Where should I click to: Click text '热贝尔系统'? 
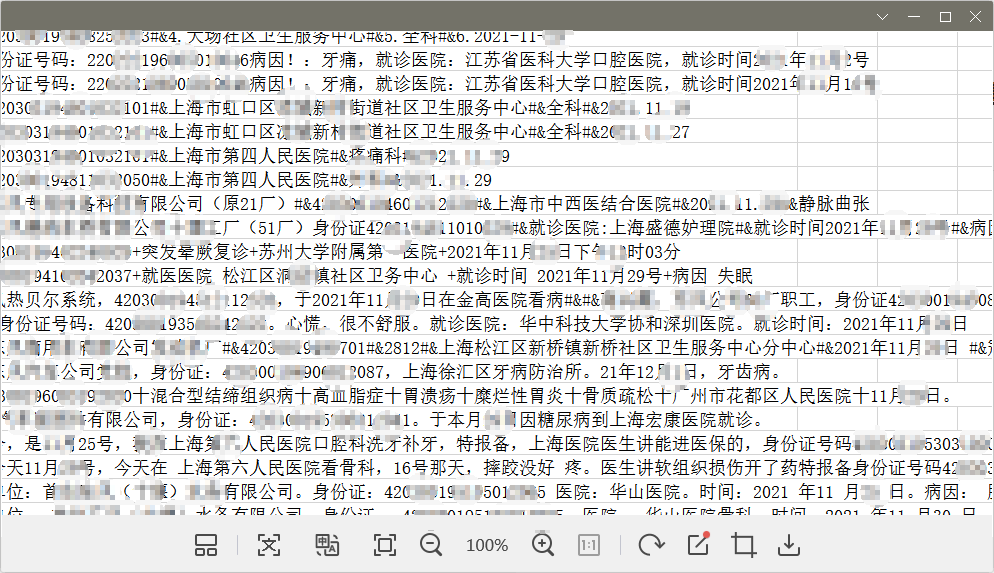tap(51, 300)
